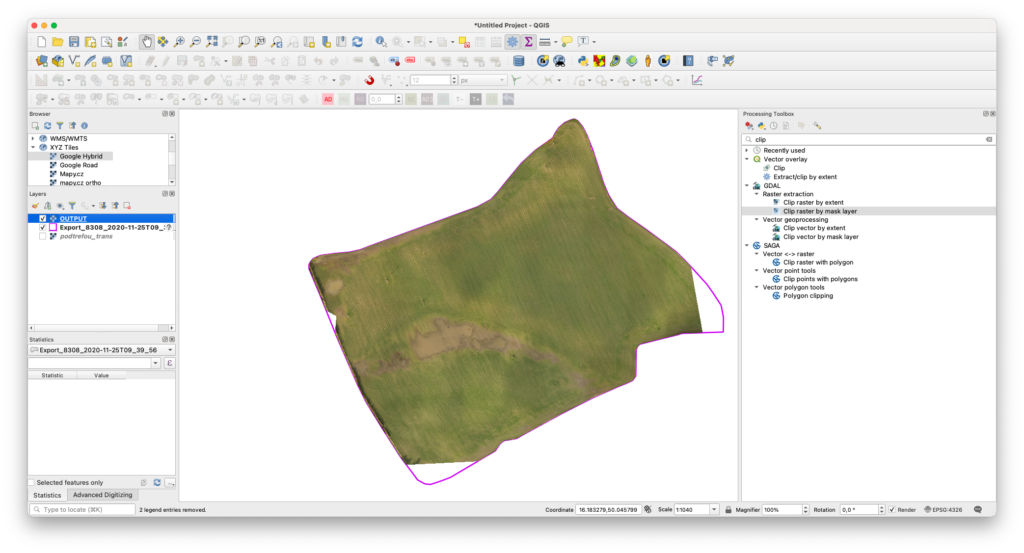Open the Processing Toolbox history clock icon
The height and width of the screenshot is (553, 1024).
[774, 126]
